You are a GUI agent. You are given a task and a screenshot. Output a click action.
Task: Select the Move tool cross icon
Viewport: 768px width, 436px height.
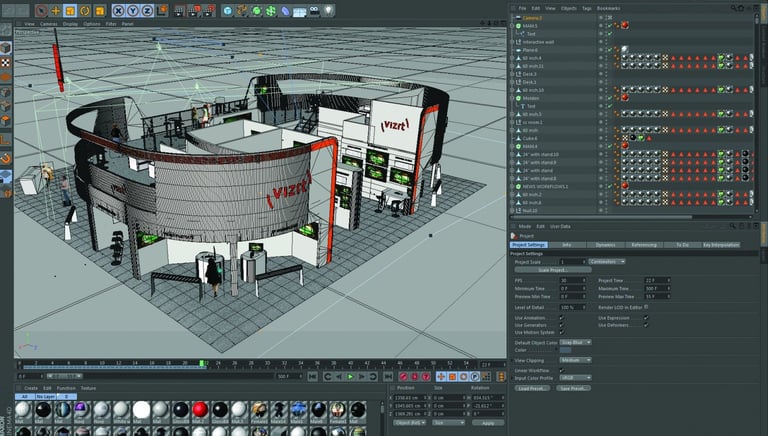[56, 10]
